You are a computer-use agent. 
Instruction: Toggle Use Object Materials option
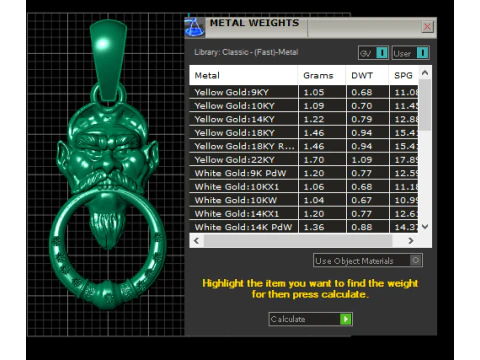368,260
